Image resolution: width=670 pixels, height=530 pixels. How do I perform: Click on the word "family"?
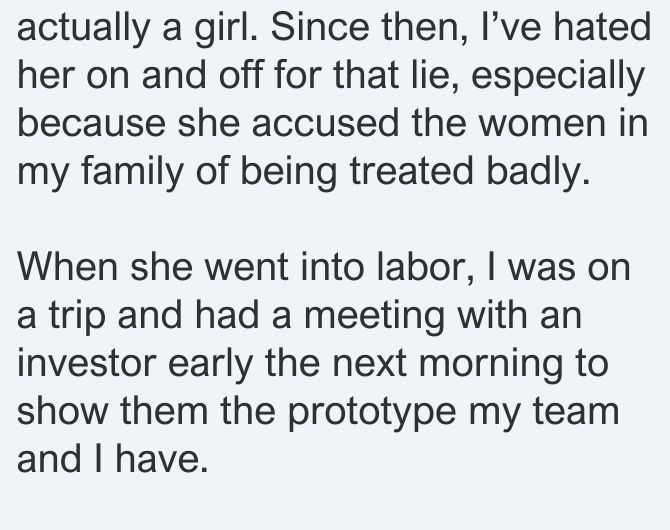tap(132, 173)
